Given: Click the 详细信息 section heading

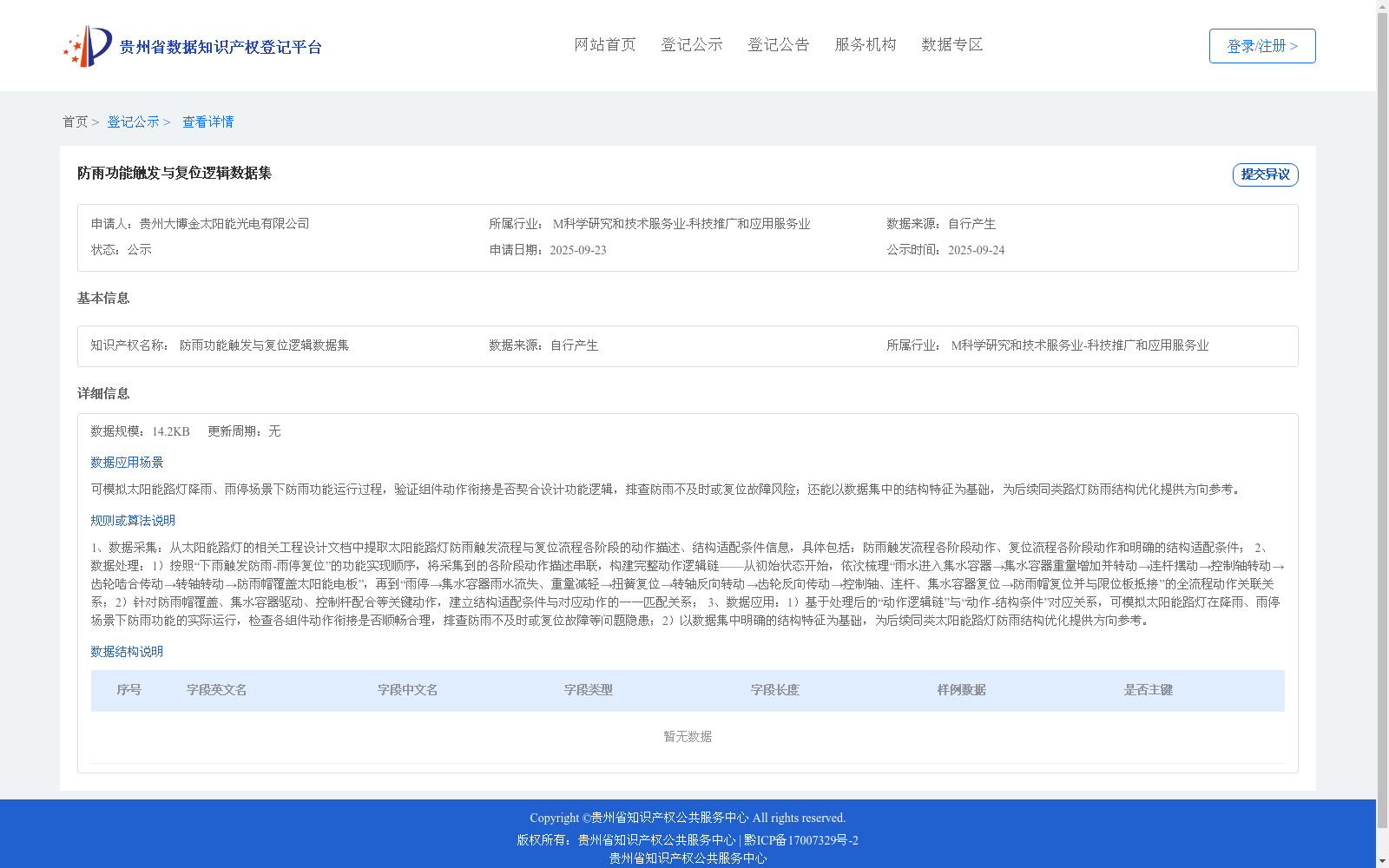Looking at the screenshot, I should click(103, 394).
